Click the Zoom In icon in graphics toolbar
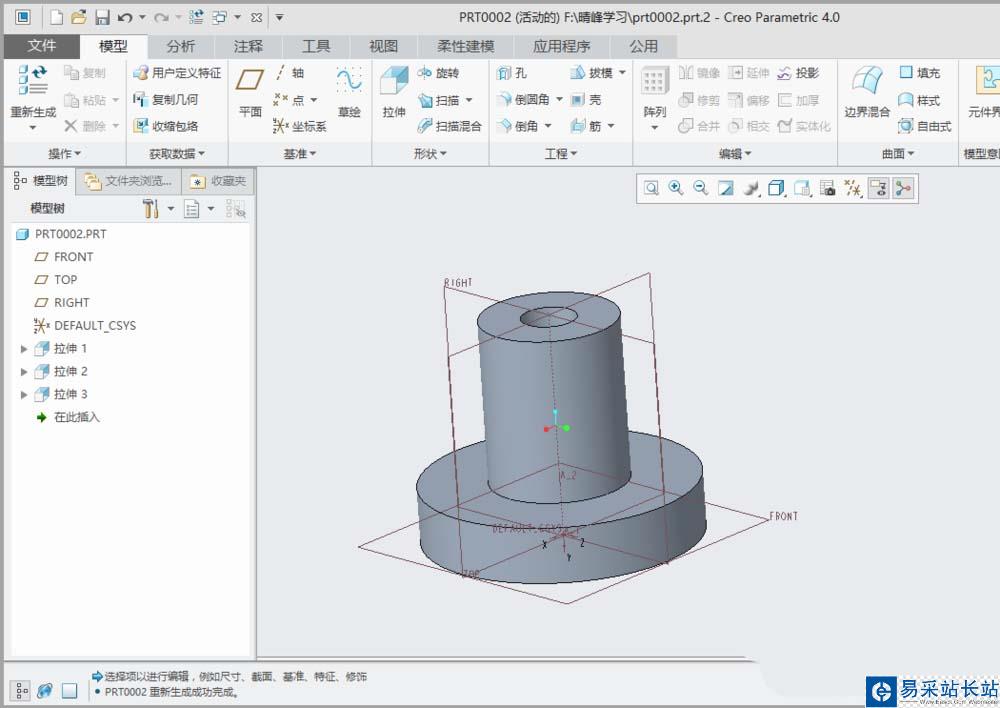The width and height of the screenshot is (1000, 708). click(x=676, y=188)
